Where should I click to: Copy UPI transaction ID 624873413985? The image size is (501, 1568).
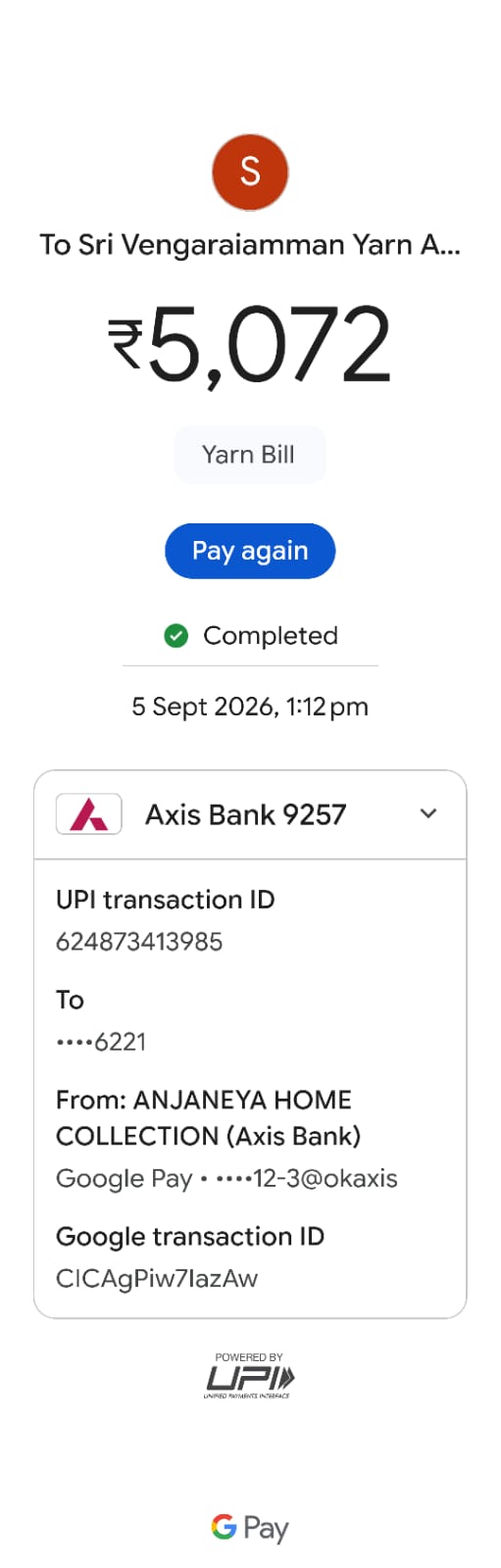[x=139, y=942]
